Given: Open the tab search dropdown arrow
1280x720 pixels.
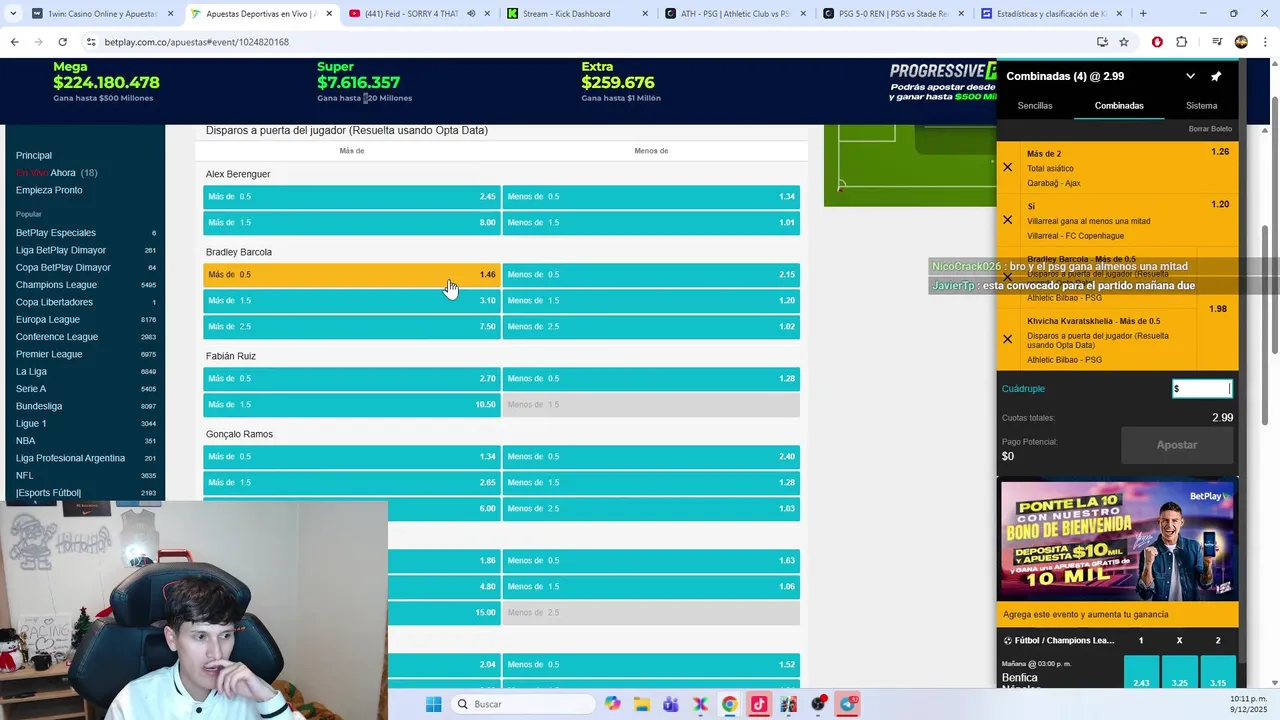Looking at the screenshot, I should coord(12,14).
